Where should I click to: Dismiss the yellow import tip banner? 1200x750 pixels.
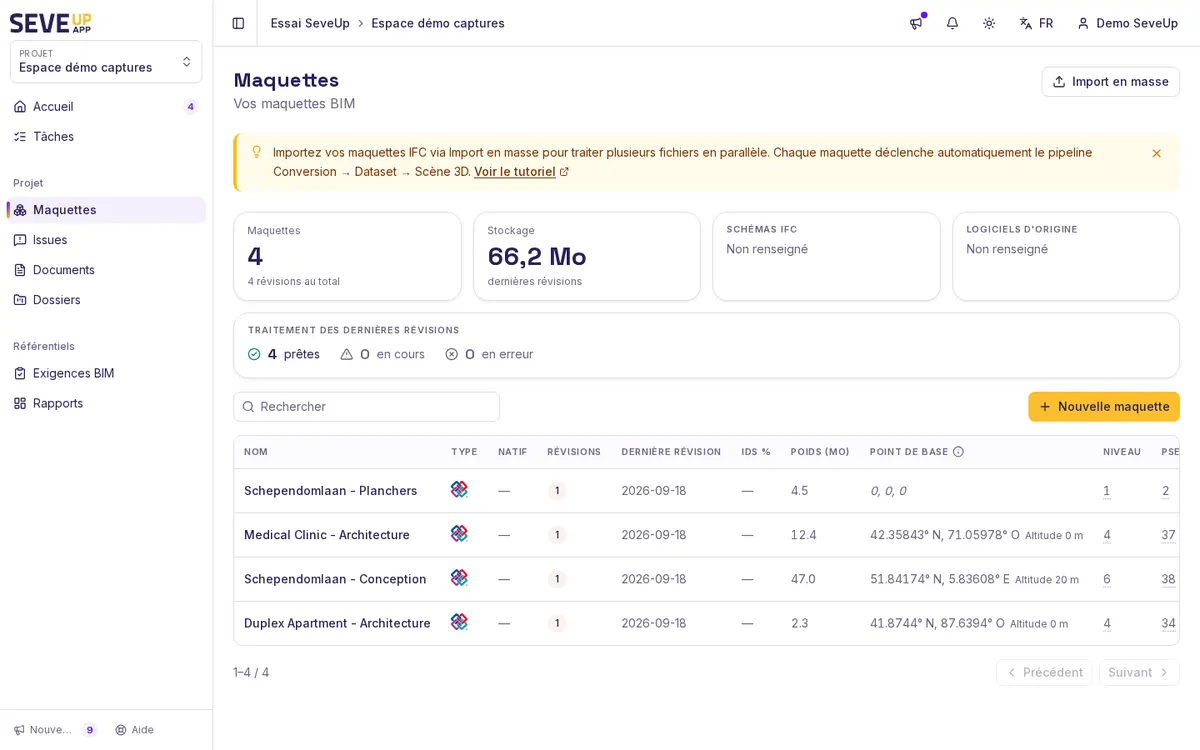[x=1156, y=153]
